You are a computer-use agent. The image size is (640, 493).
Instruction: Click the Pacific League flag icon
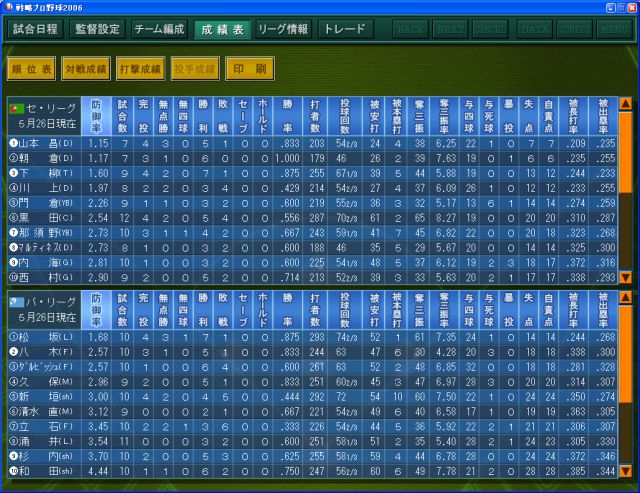tap(16, 298)
